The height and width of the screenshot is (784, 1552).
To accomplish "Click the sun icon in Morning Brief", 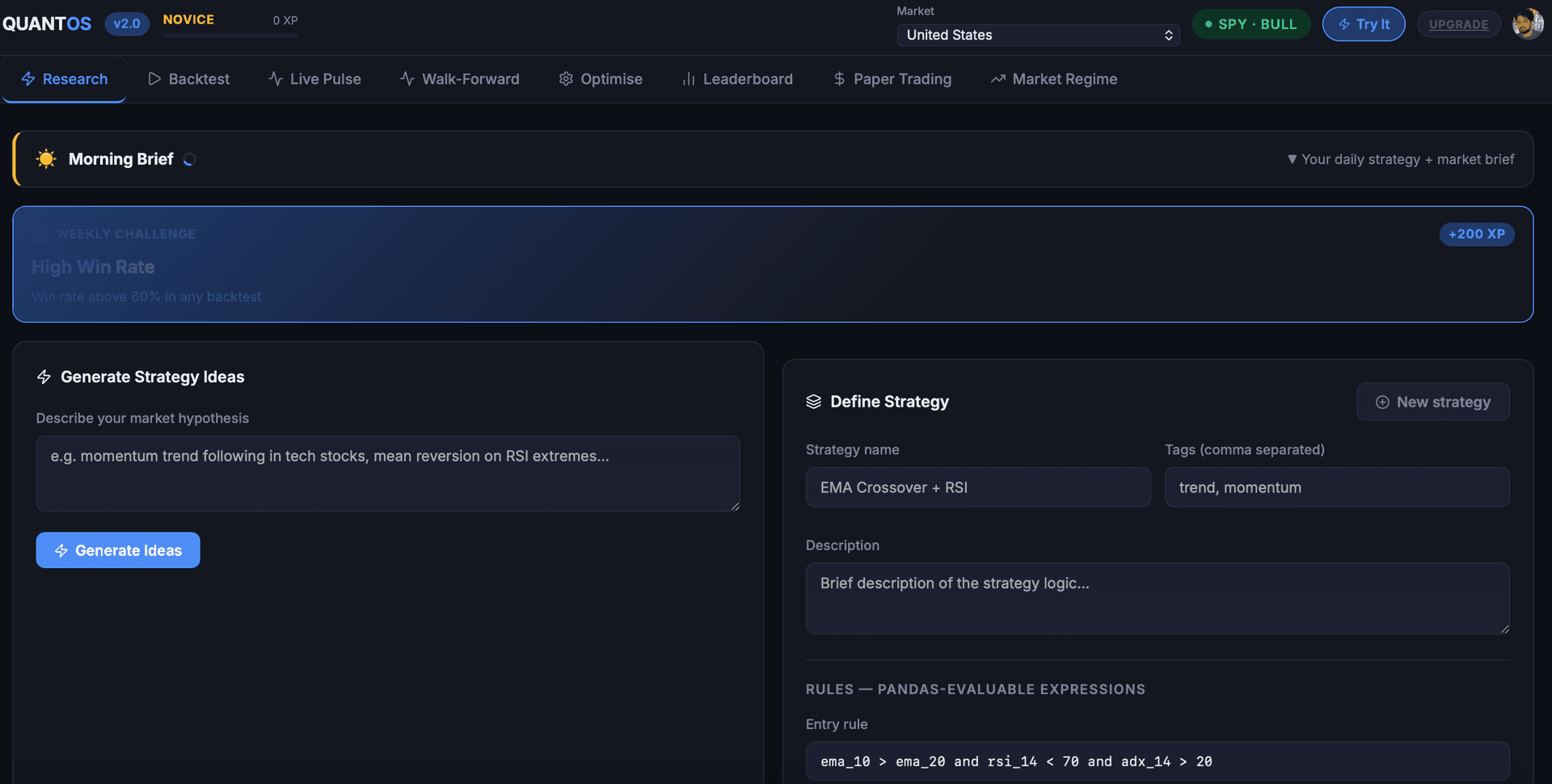I will point(47,159).
